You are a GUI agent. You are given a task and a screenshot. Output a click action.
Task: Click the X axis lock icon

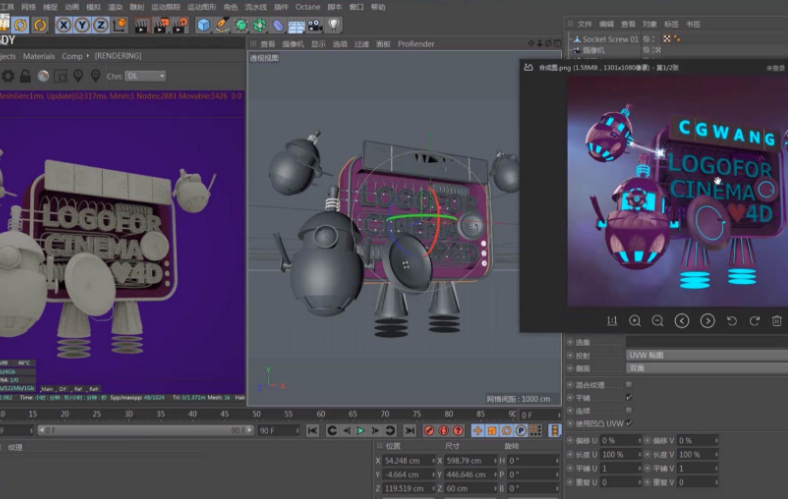click(x=64, y=24)
